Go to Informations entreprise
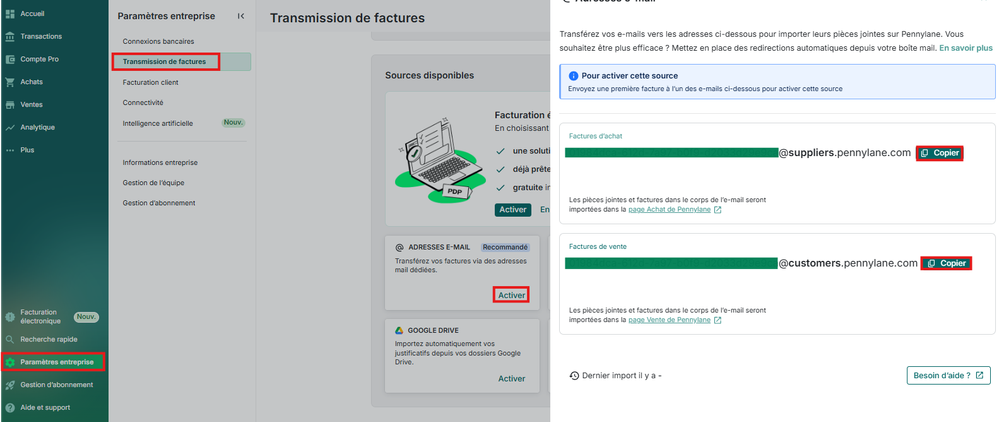 (160, 162)
